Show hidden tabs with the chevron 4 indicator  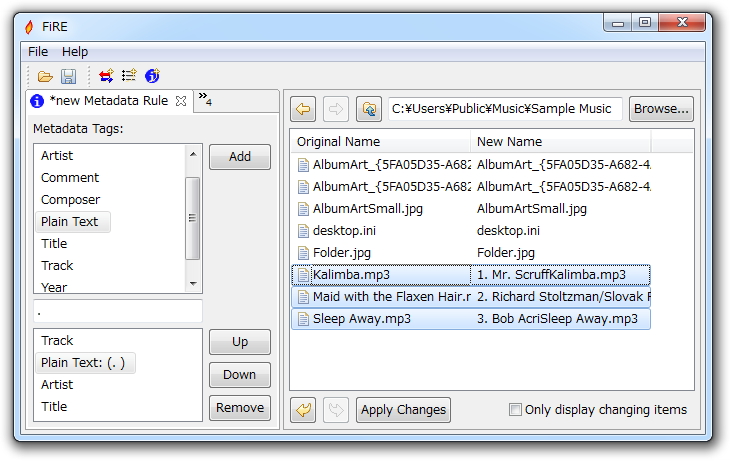[205, 99]
